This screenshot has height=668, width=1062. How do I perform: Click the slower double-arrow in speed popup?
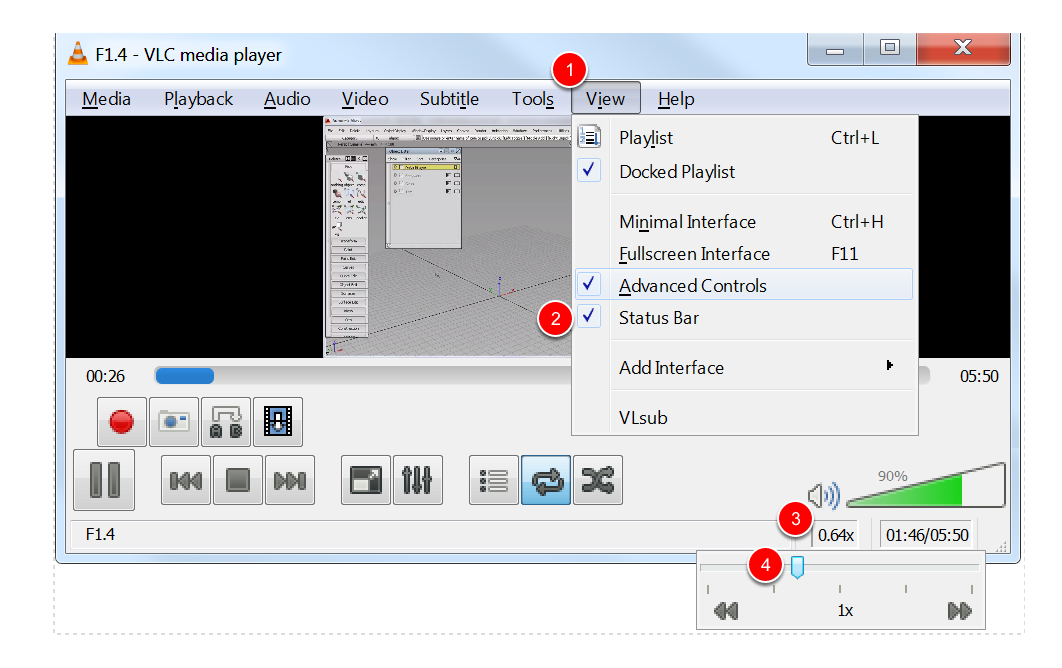coord(726,610)
